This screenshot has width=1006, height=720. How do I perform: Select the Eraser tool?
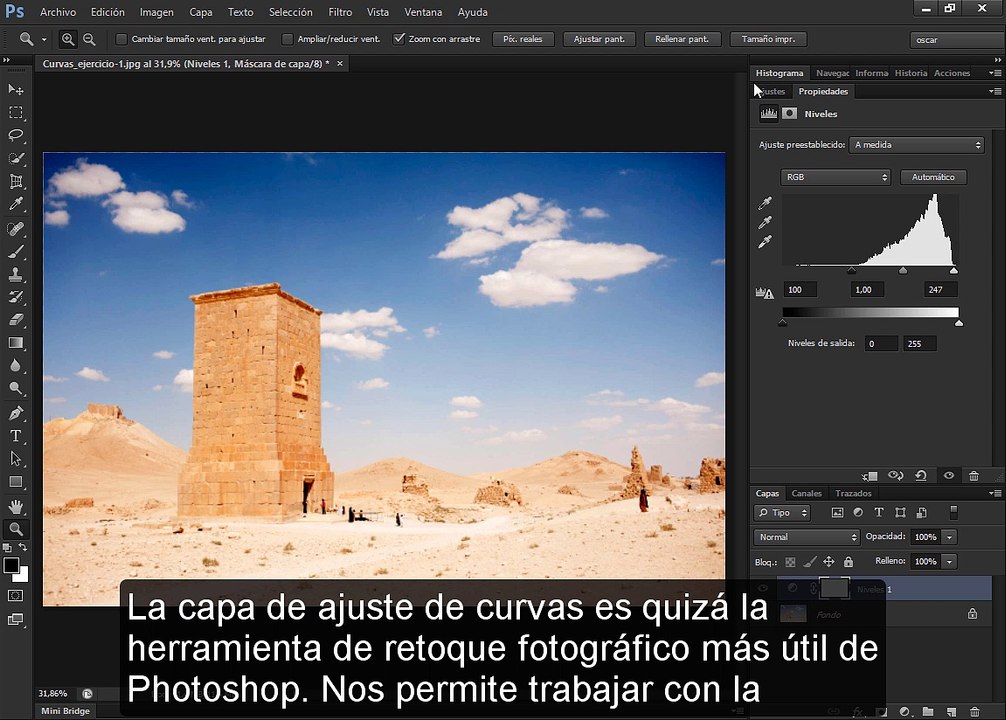tap(16, 320)
